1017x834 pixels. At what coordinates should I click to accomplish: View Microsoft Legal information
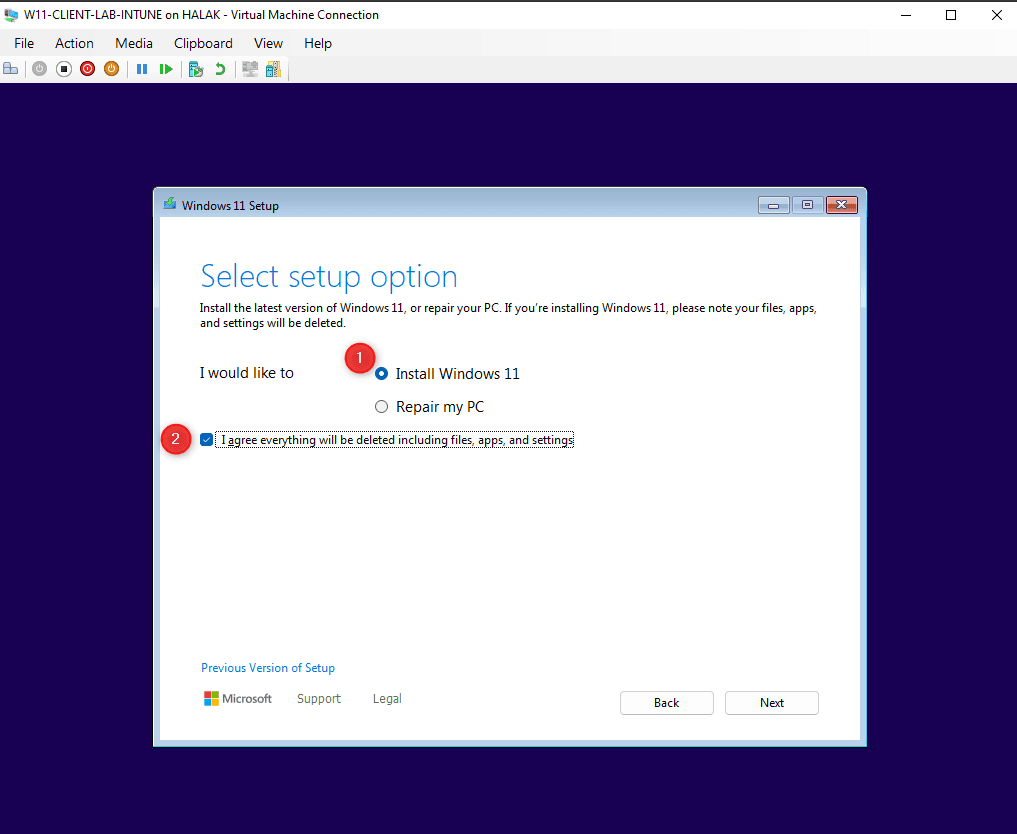point(386,698)
